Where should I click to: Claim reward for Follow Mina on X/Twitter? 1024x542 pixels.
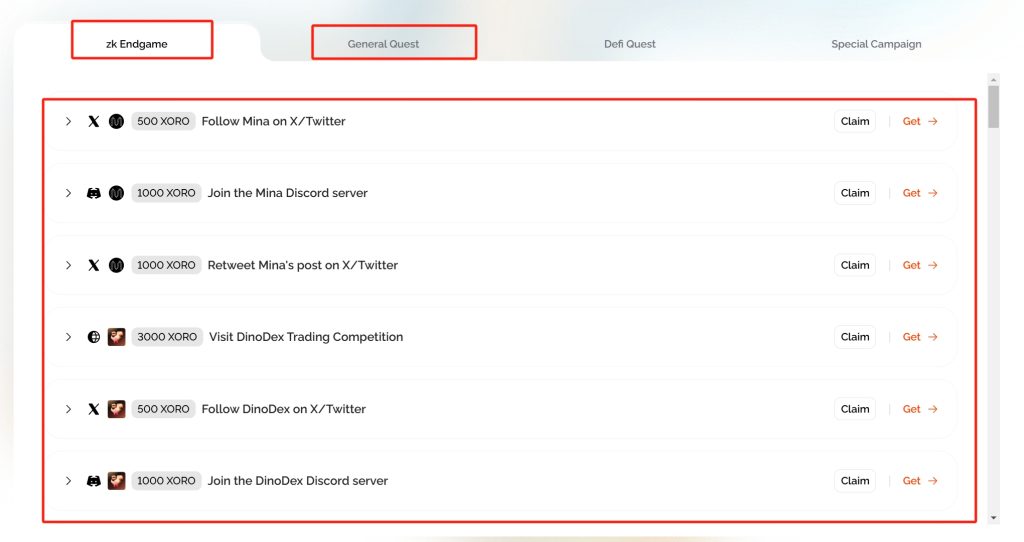[855, 121]
